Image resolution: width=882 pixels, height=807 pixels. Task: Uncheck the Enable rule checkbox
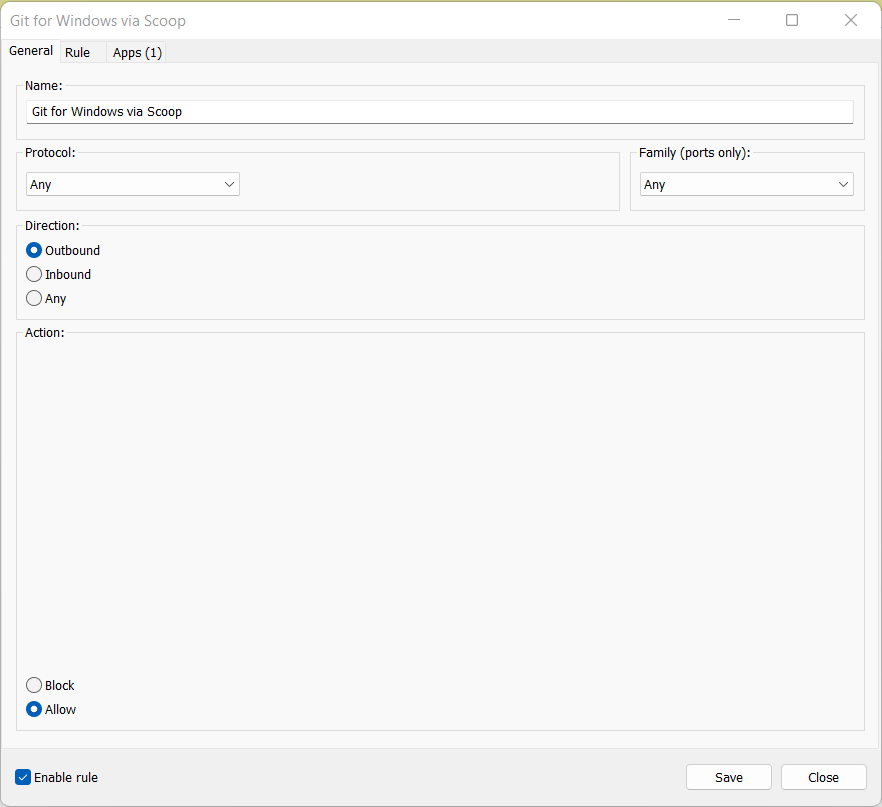click(22, 777)
